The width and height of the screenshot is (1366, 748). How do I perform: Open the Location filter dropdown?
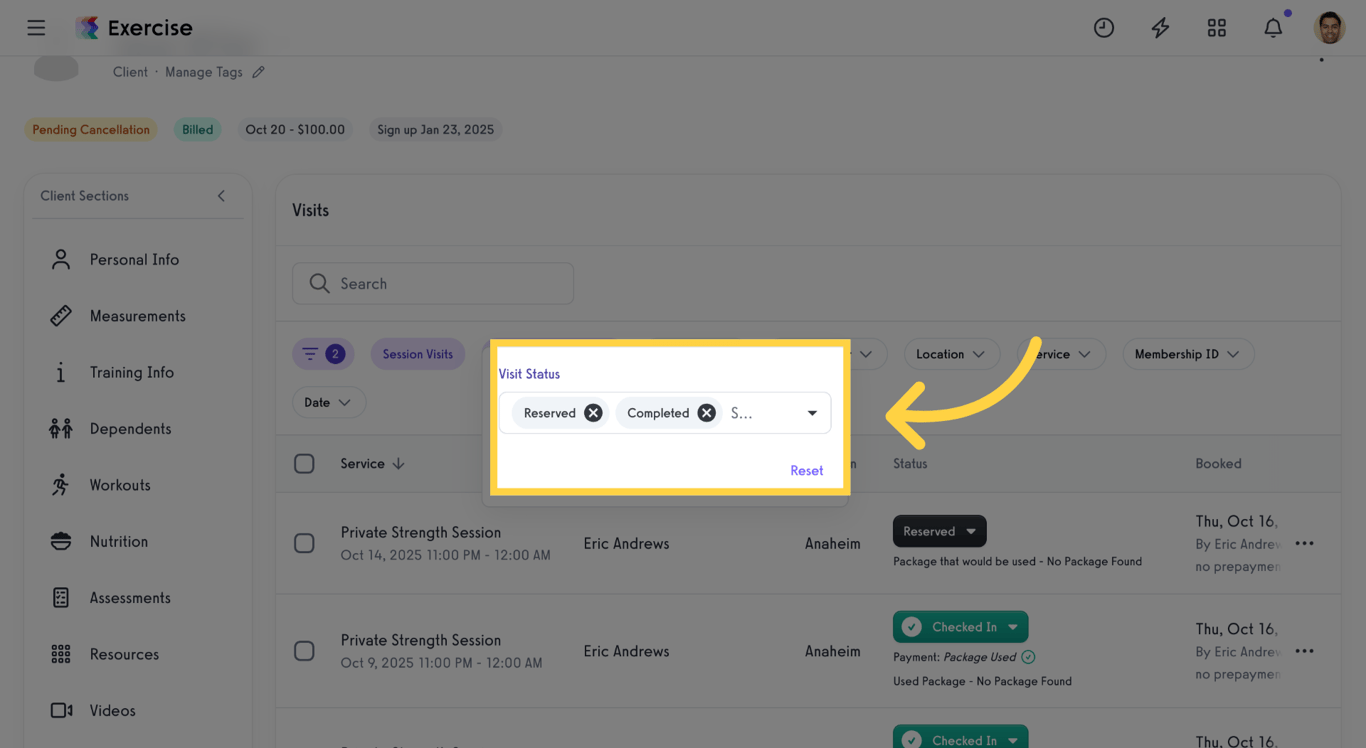(951, 354)
